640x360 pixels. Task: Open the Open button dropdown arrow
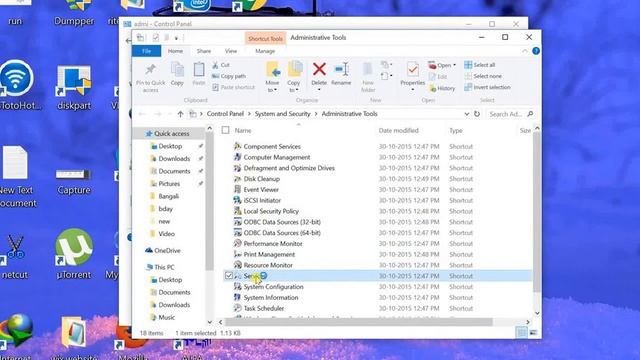pos(455,65)
